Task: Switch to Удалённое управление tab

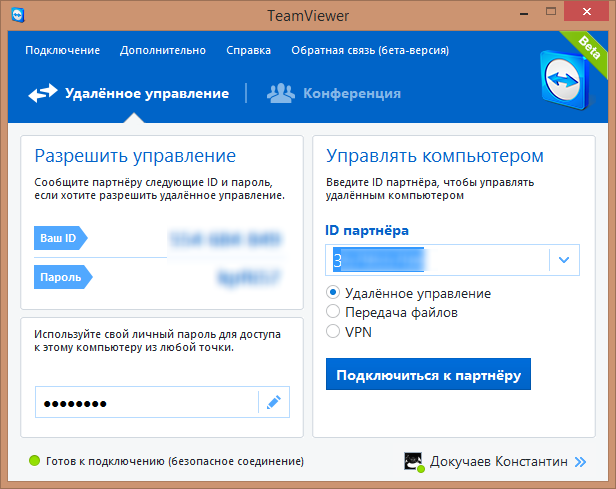Action: (x=128, y=93)
